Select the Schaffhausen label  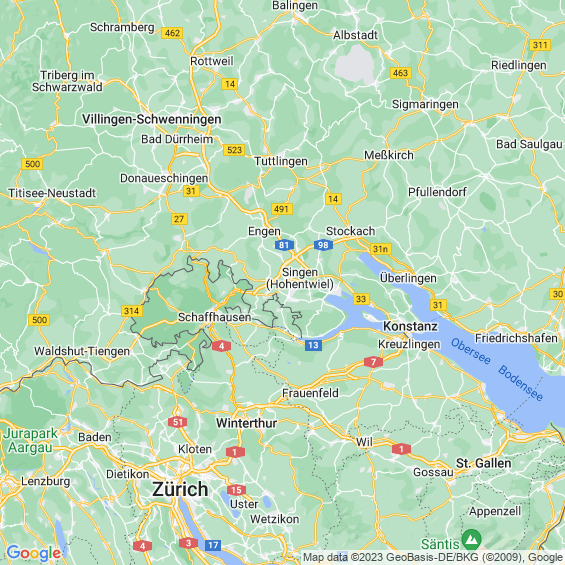coord(214,317)
